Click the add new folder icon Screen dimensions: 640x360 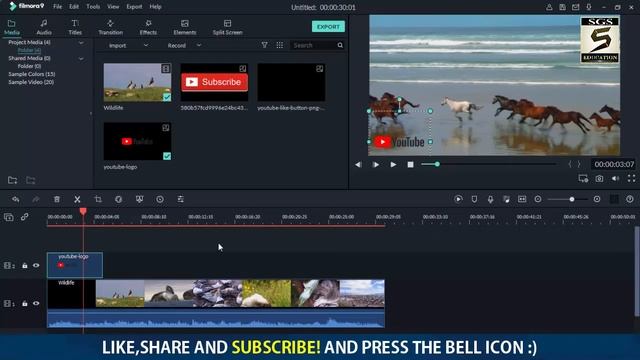click(x=12, y=180)
